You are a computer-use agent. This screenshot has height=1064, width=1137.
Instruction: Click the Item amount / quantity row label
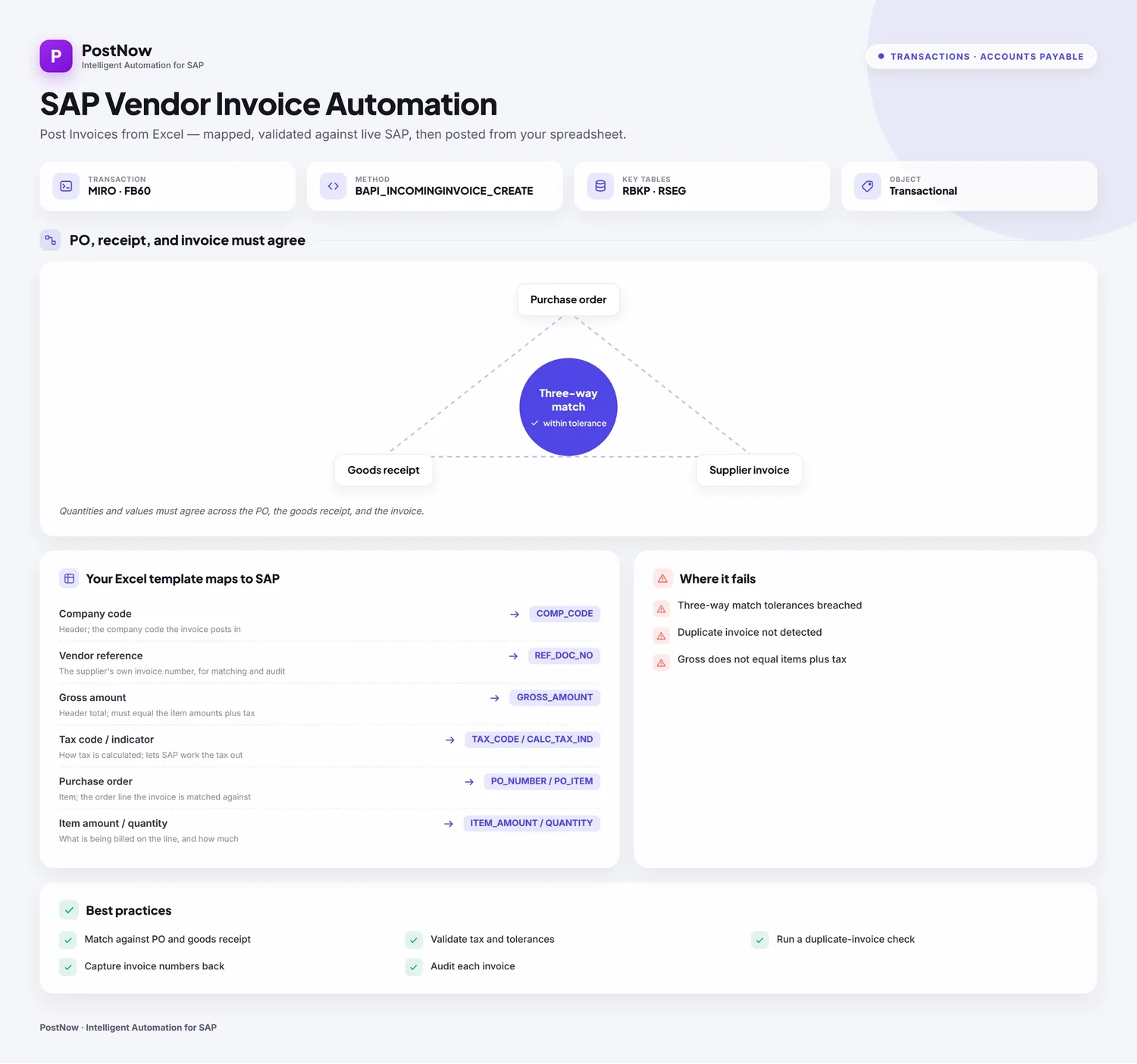113,823
